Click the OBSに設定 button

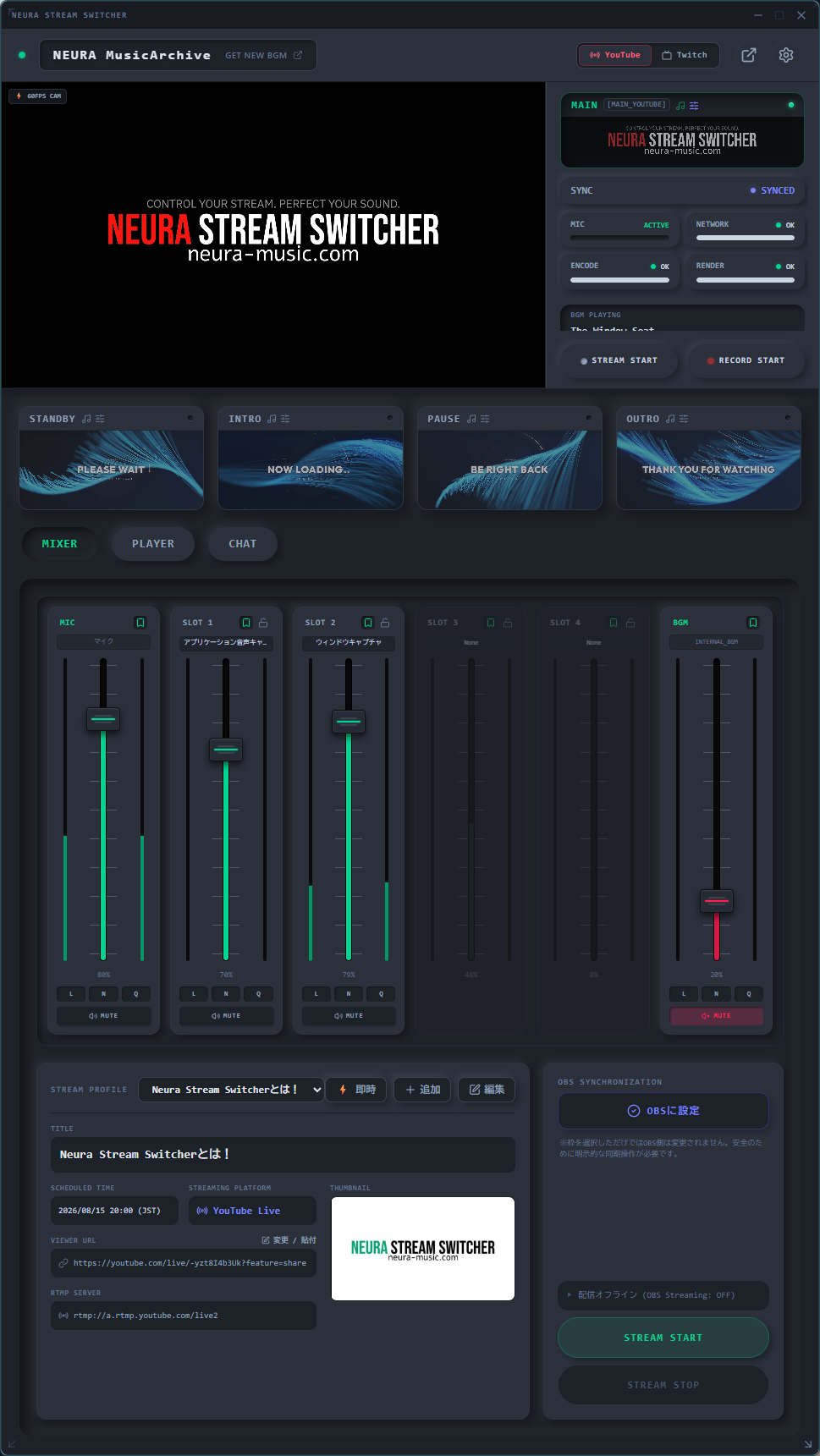coord(663,1111)
